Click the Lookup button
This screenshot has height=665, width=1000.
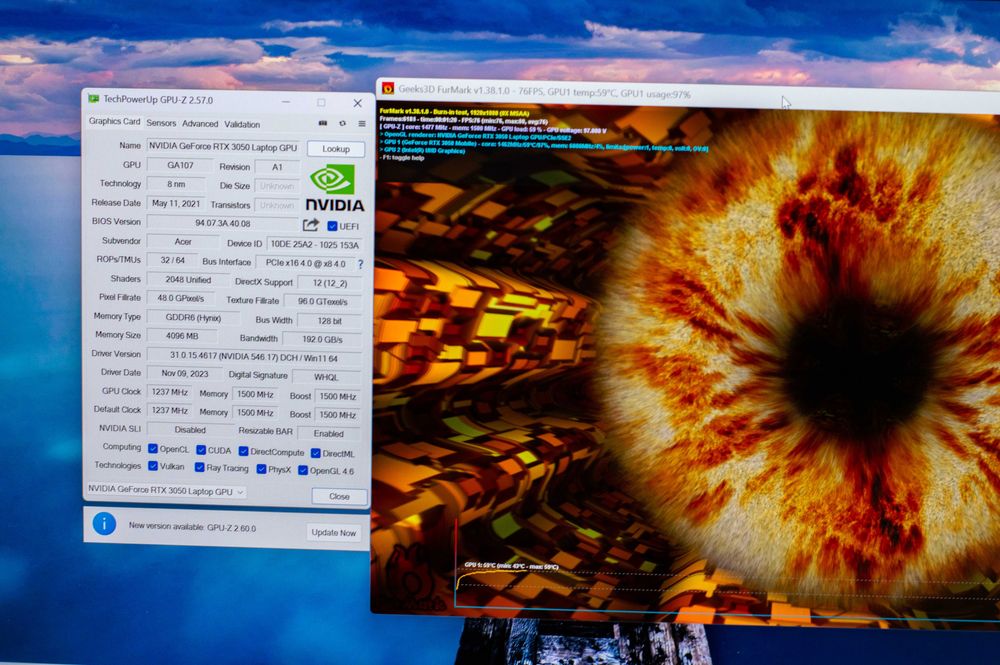[x=335, y=149]
